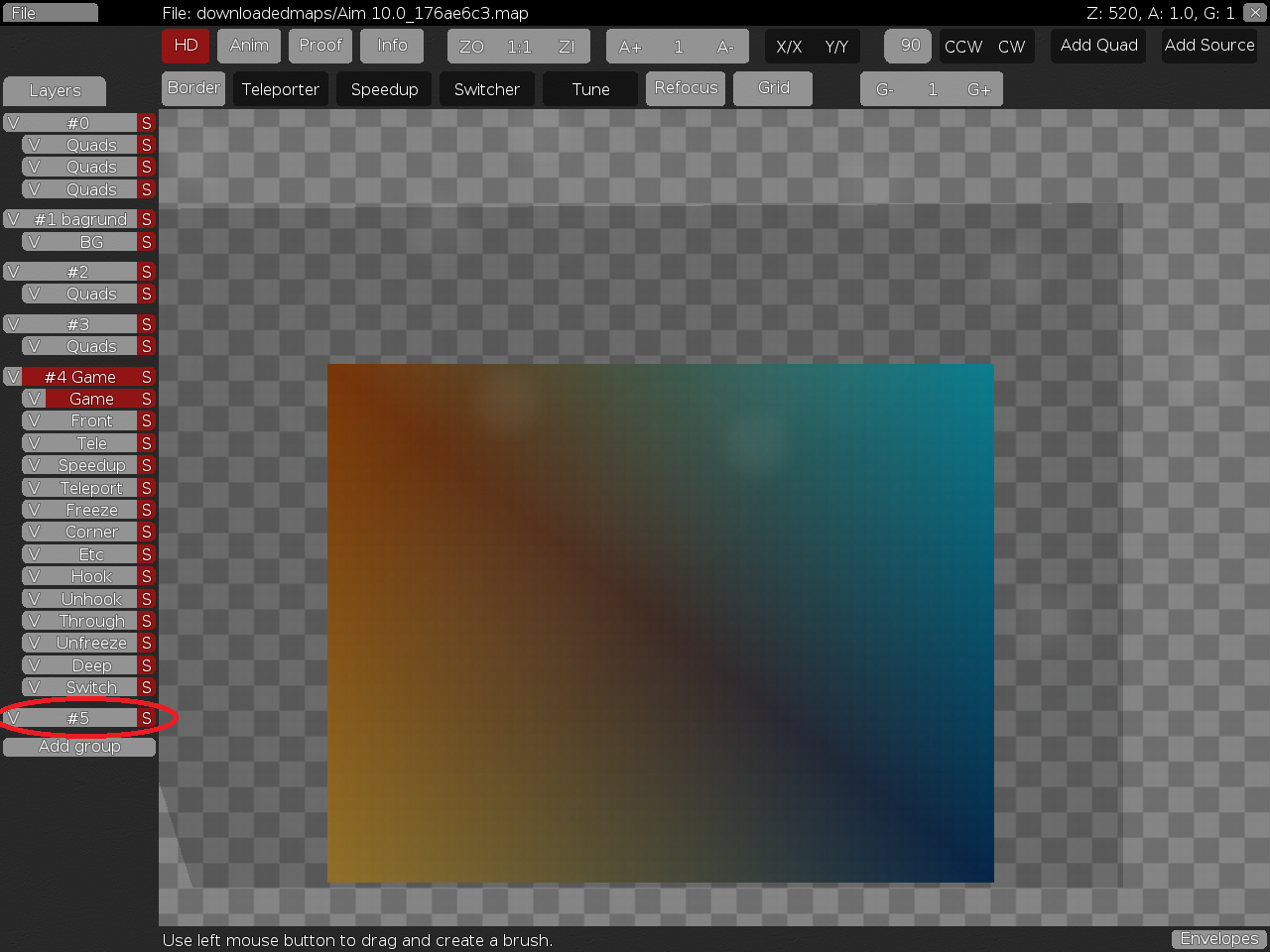Image resolution: width=1270 pixels, height=952 pixels.
Task: Increase grid size with G+
Action: pos(978,89)
